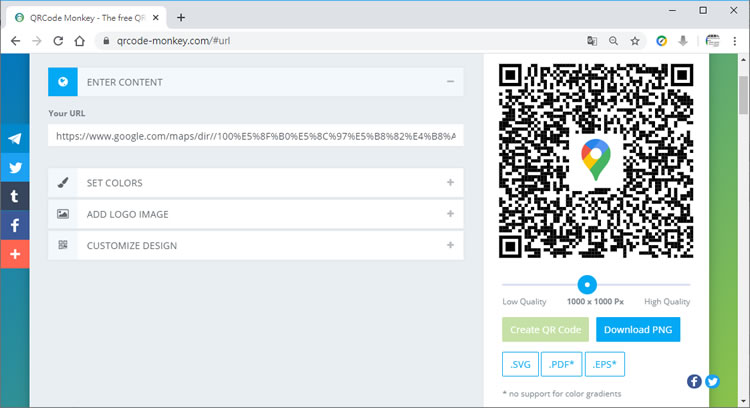Click the "Your URL" label
The height and width of the screenshot is (408, 750).
pos(66,113)
